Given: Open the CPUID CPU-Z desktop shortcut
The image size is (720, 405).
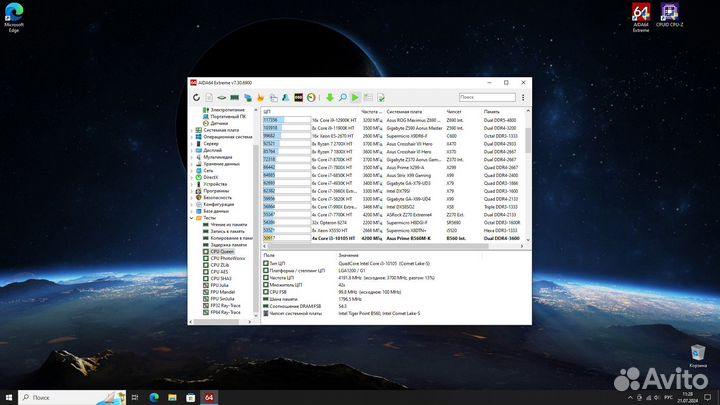Looking at the screenshot, I should (669, 15).
